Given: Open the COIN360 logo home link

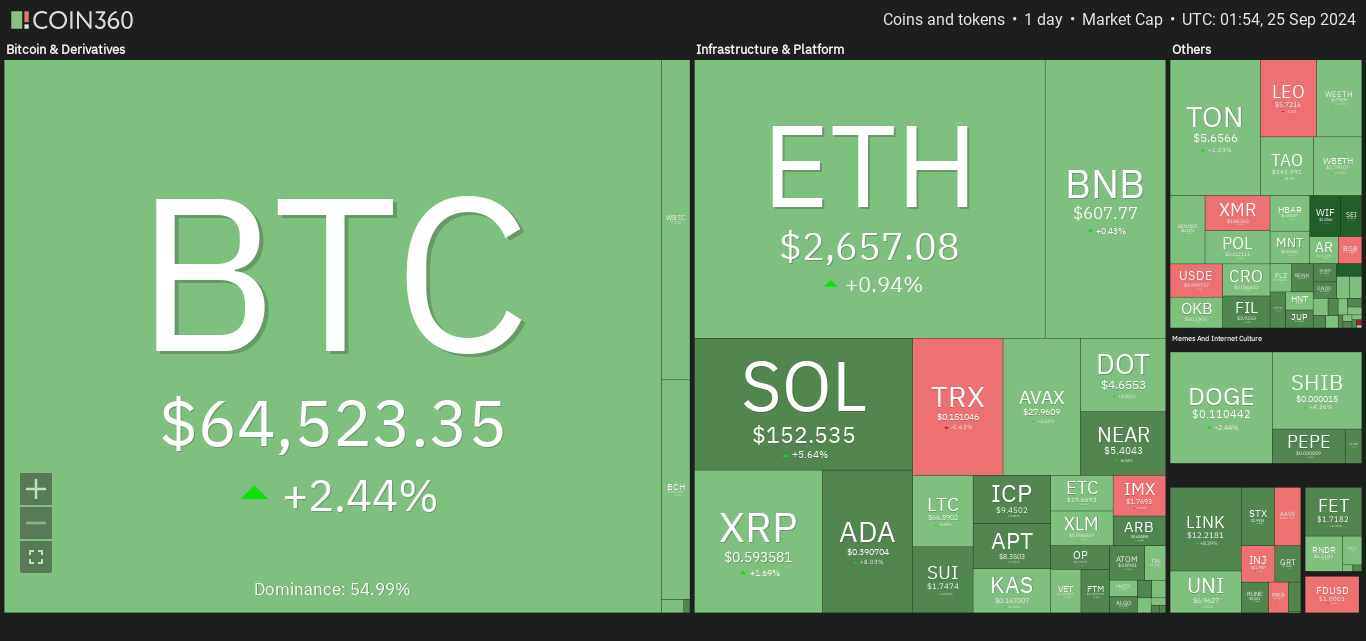Looking at the screenshot, I should click(72, 20).
